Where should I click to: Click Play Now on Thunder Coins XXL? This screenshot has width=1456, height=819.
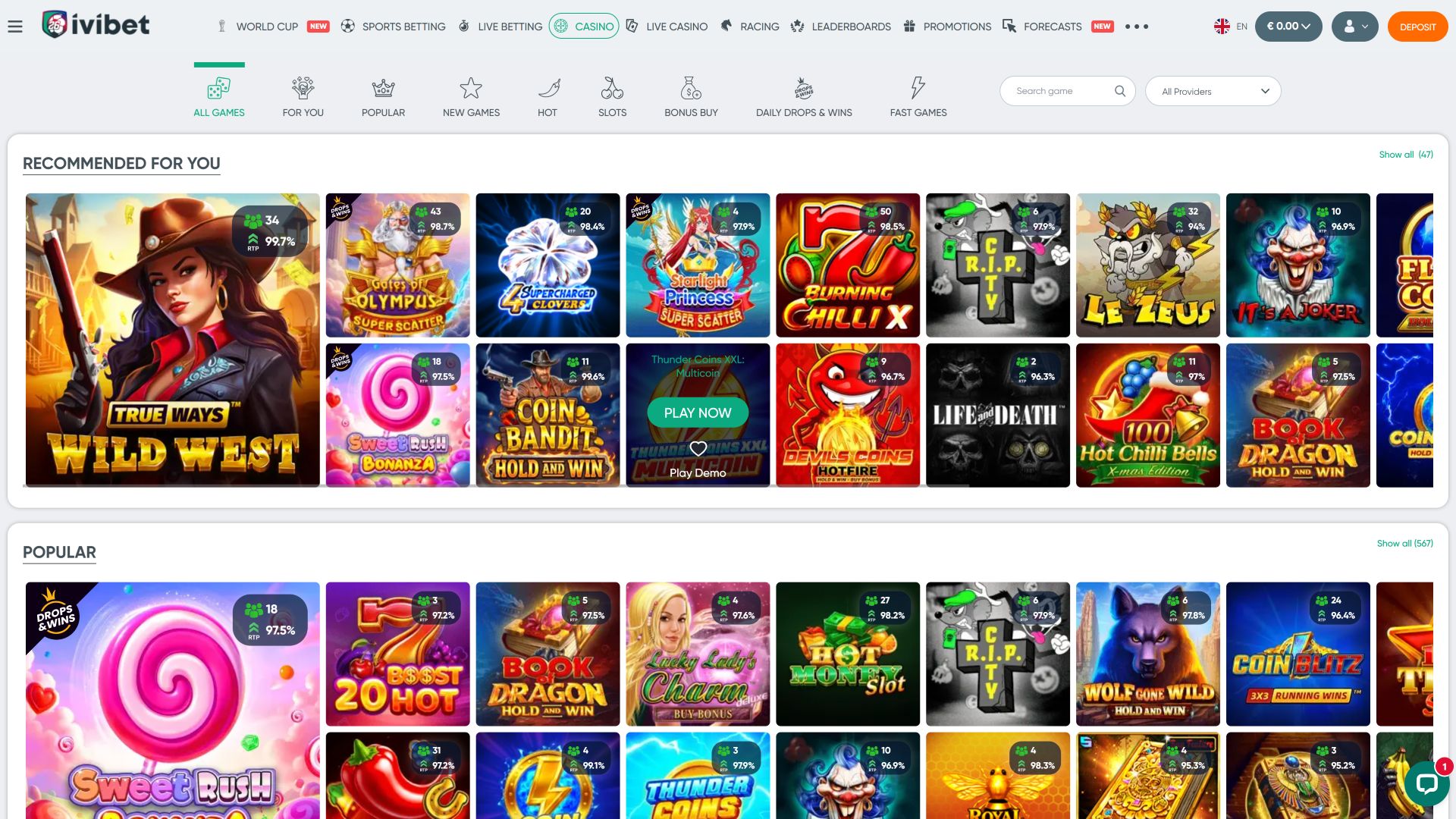click(698, 413)
